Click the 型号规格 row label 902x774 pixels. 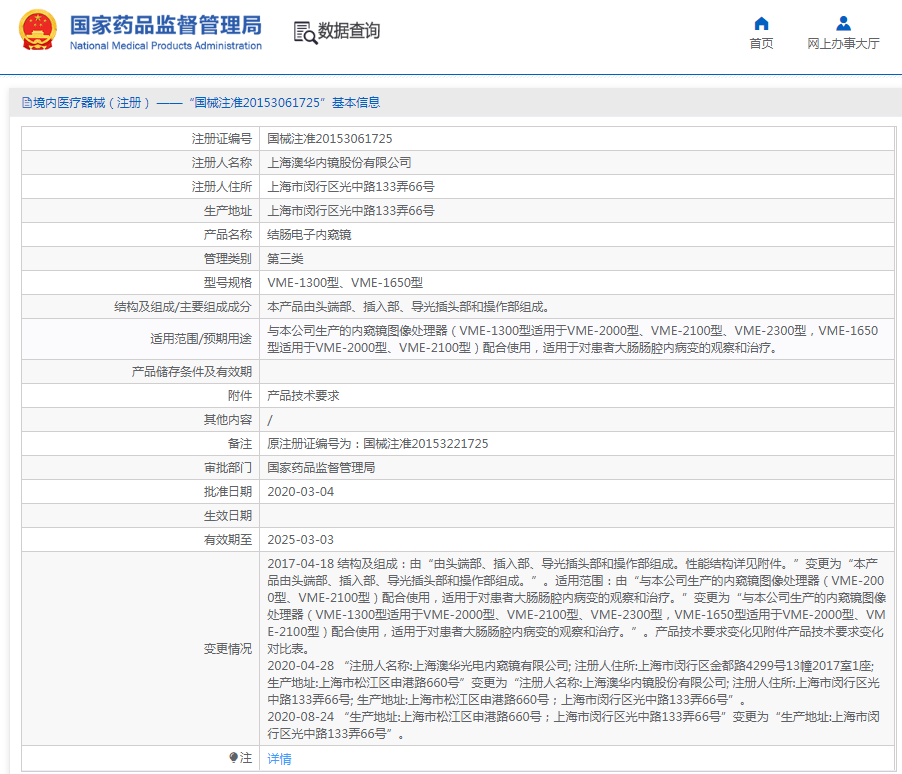coord(228,283)
